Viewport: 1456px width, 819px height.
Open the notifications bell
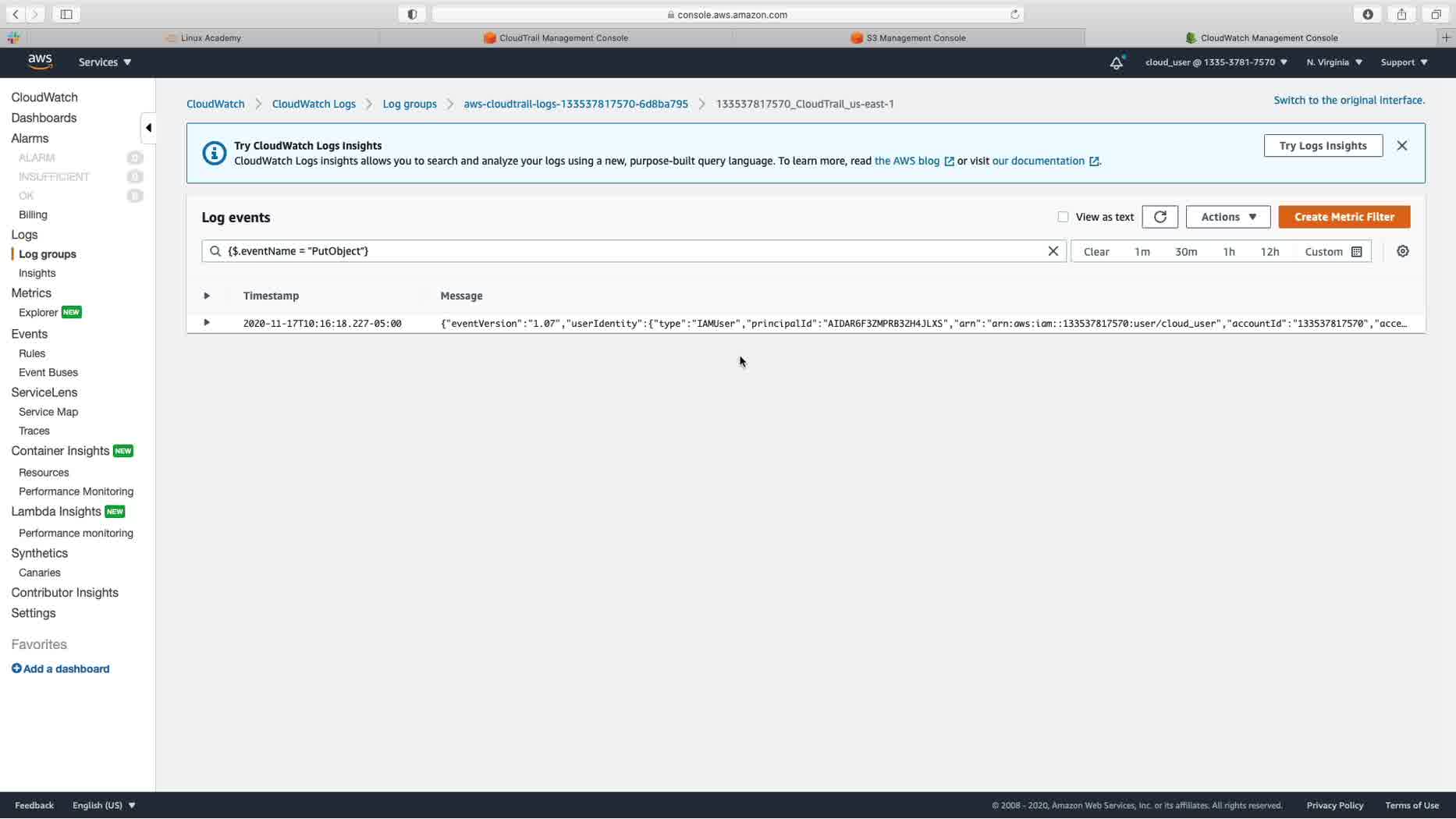1117,62
